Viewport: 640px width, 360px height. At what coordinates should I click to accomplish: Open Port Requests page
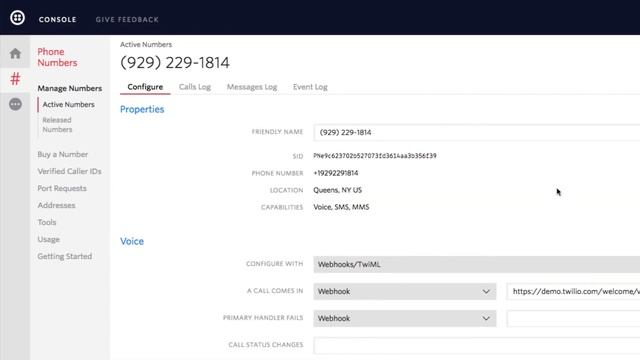62,188
